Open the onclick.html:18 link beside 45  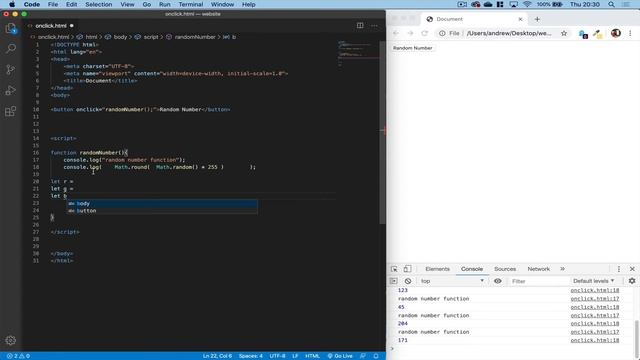coord(595,307)
